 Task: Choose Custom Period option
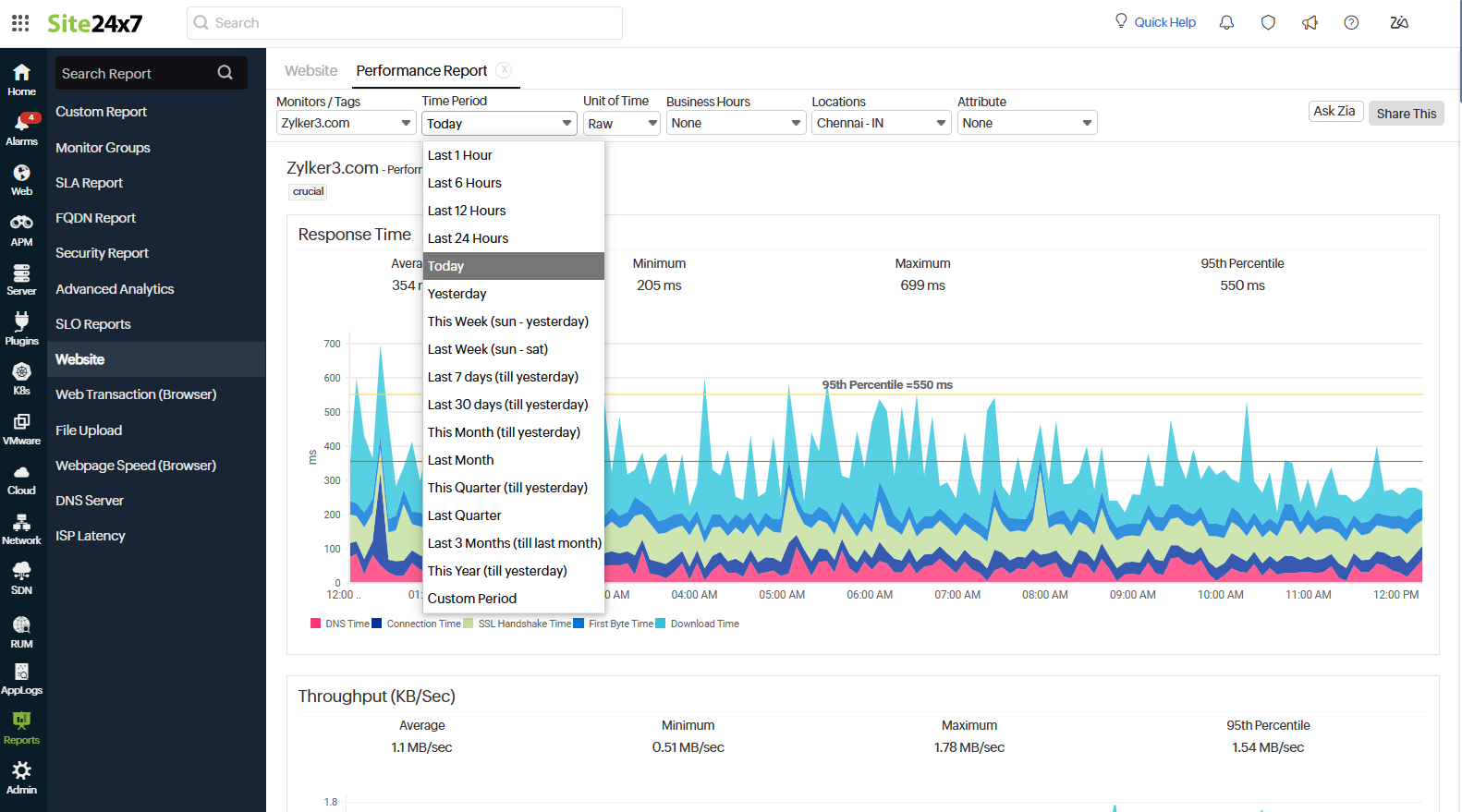[514, 599]
